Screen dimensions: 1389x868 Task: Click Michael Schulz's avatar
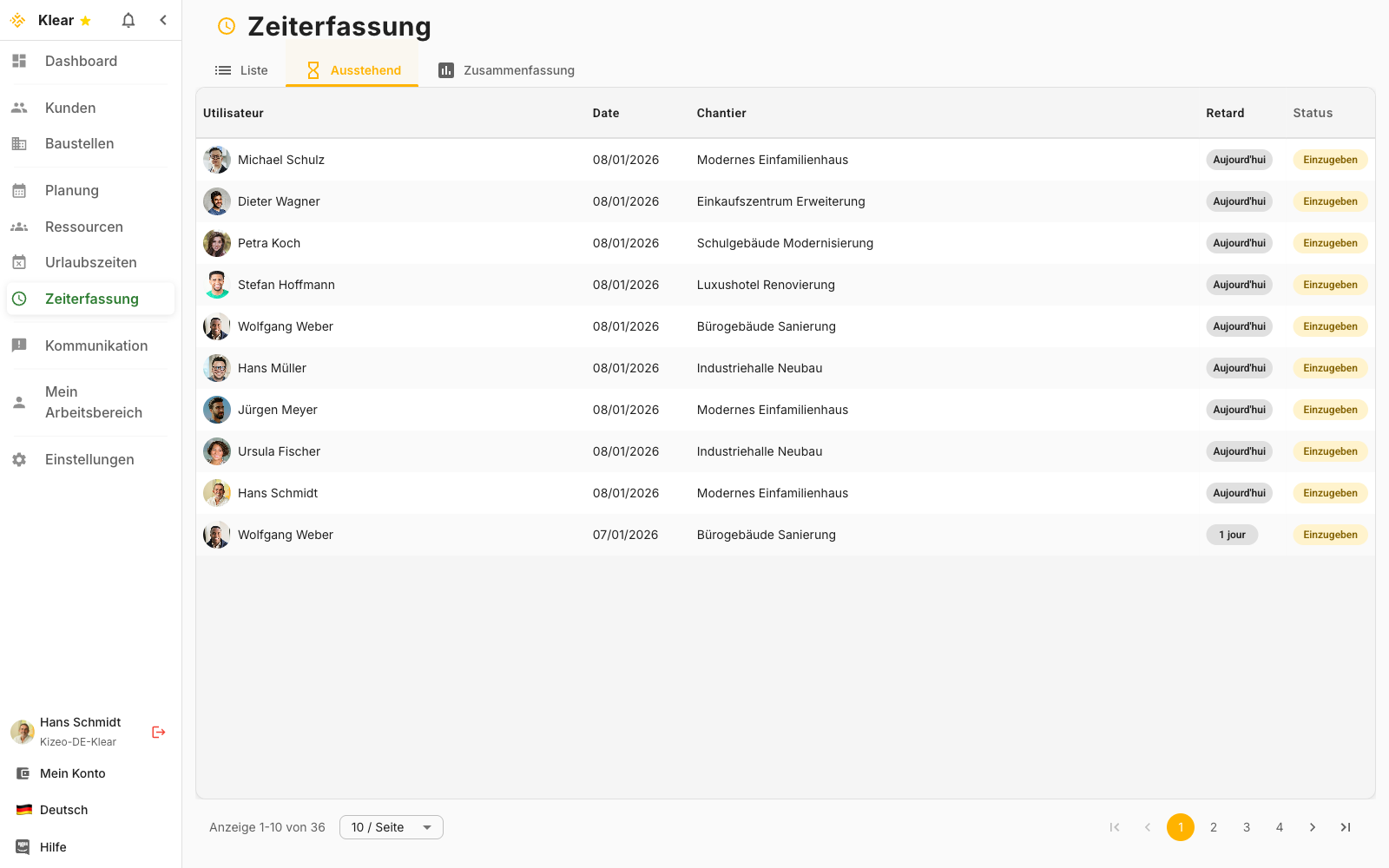(217, 160)
